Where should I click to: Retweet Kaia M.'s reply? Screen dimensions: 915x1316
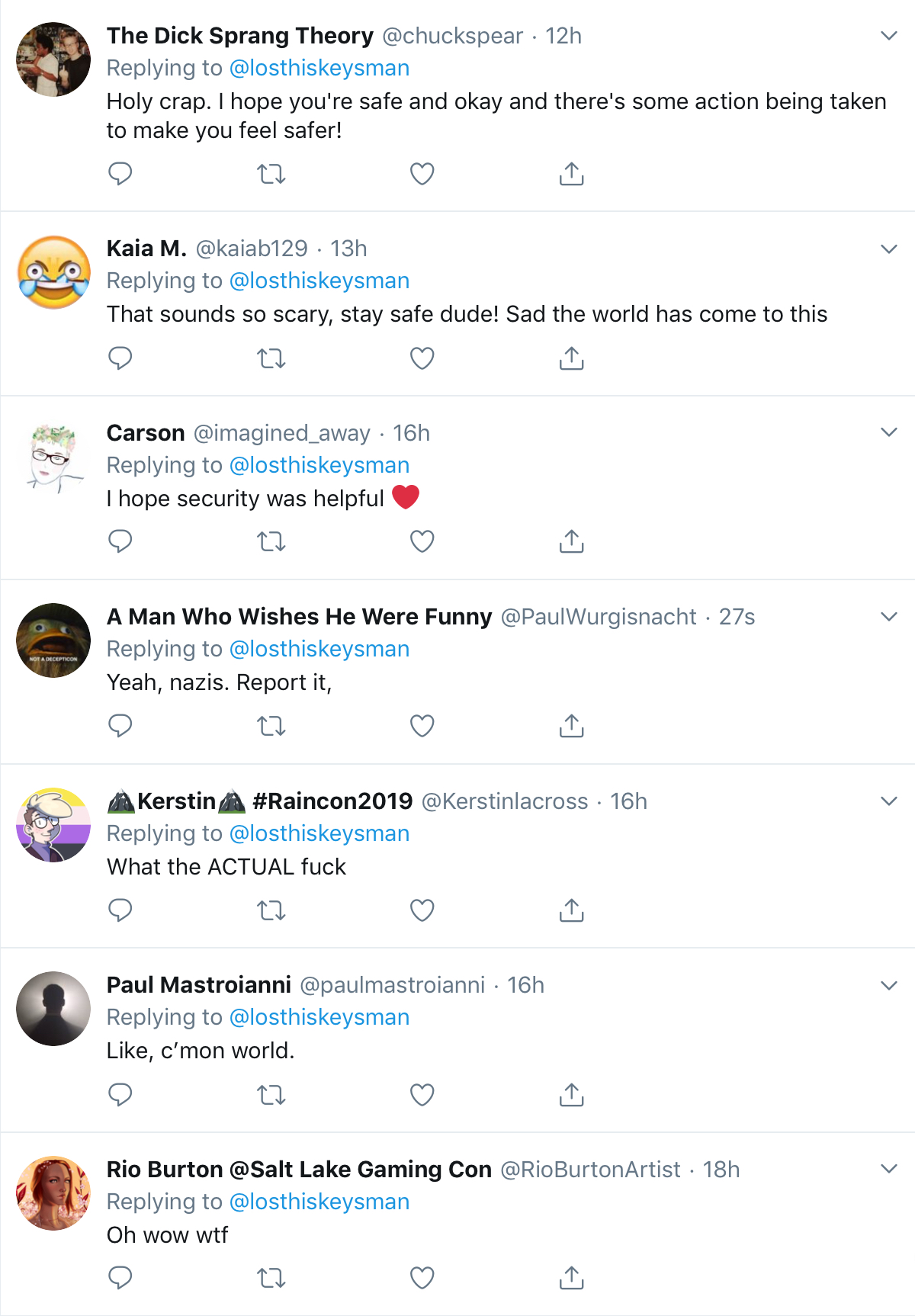point(271,358)
